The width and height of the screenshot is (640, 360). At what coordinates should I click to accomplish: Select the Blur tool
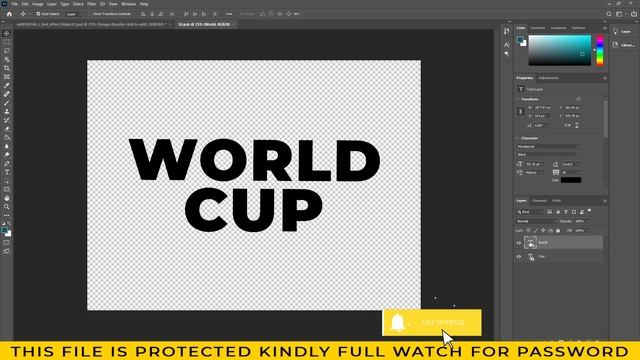[x=7, y=146]
